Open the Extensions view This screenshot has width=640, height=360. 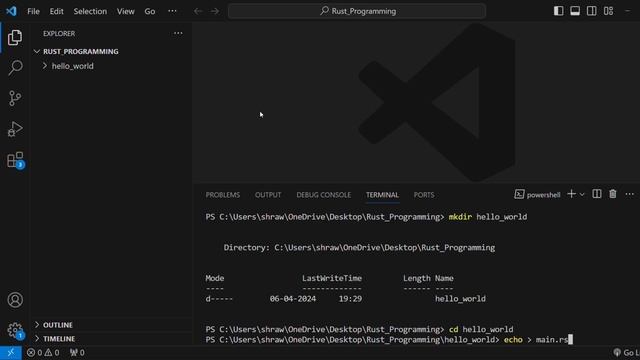click(x=16, y=160)
